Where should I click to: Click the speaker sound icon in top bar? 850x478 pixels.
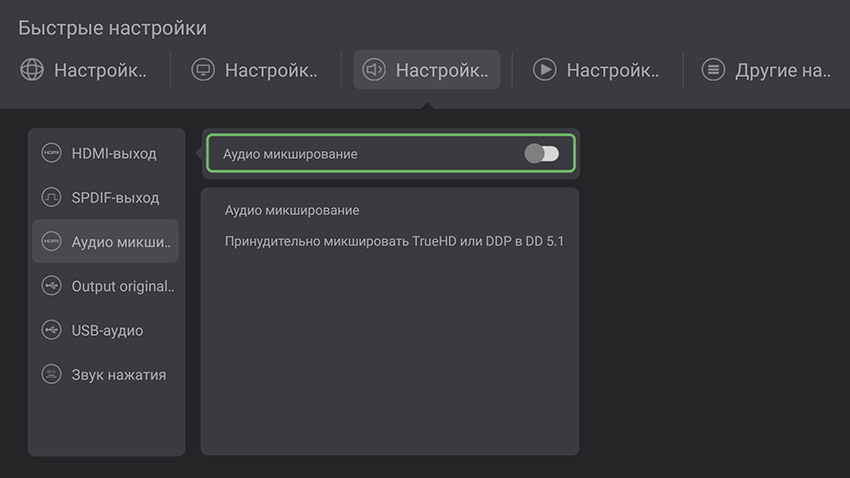(374, 70)
